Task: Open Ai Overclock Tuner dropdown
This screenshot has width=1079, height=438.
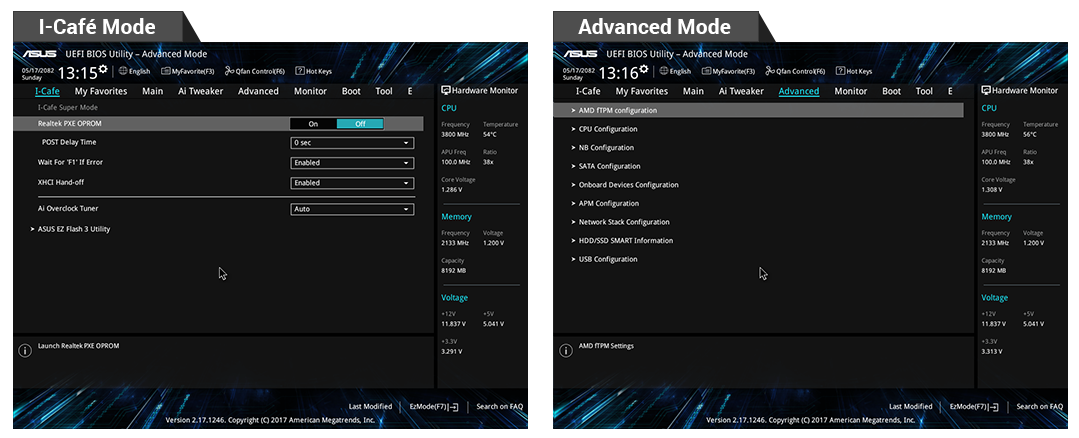Action: (352, 209)
